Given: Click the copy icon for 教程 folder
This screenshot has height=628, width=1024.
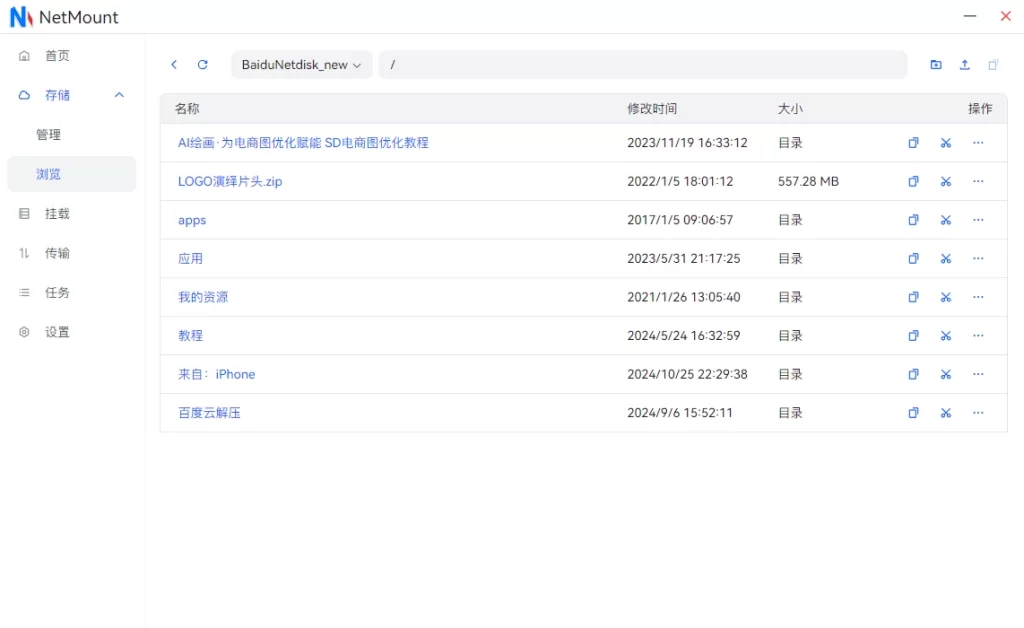Looking at the screenshot, I should (x=913, y=336).
